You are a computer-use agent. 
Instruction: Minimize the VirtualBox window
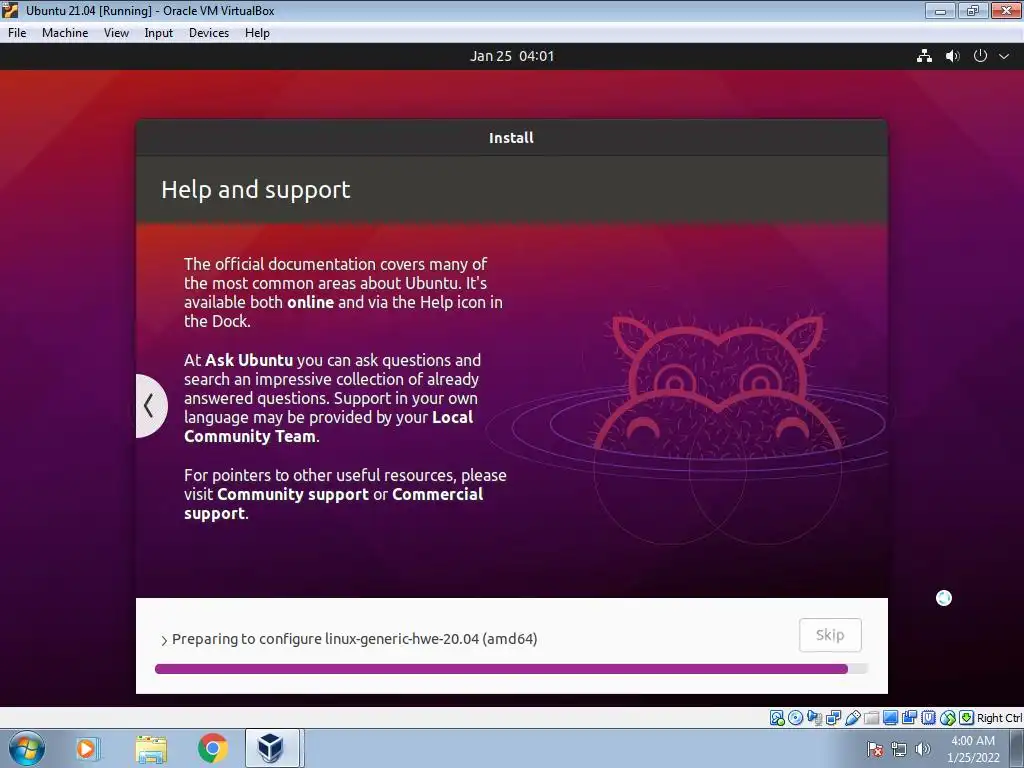coord(940,10)
